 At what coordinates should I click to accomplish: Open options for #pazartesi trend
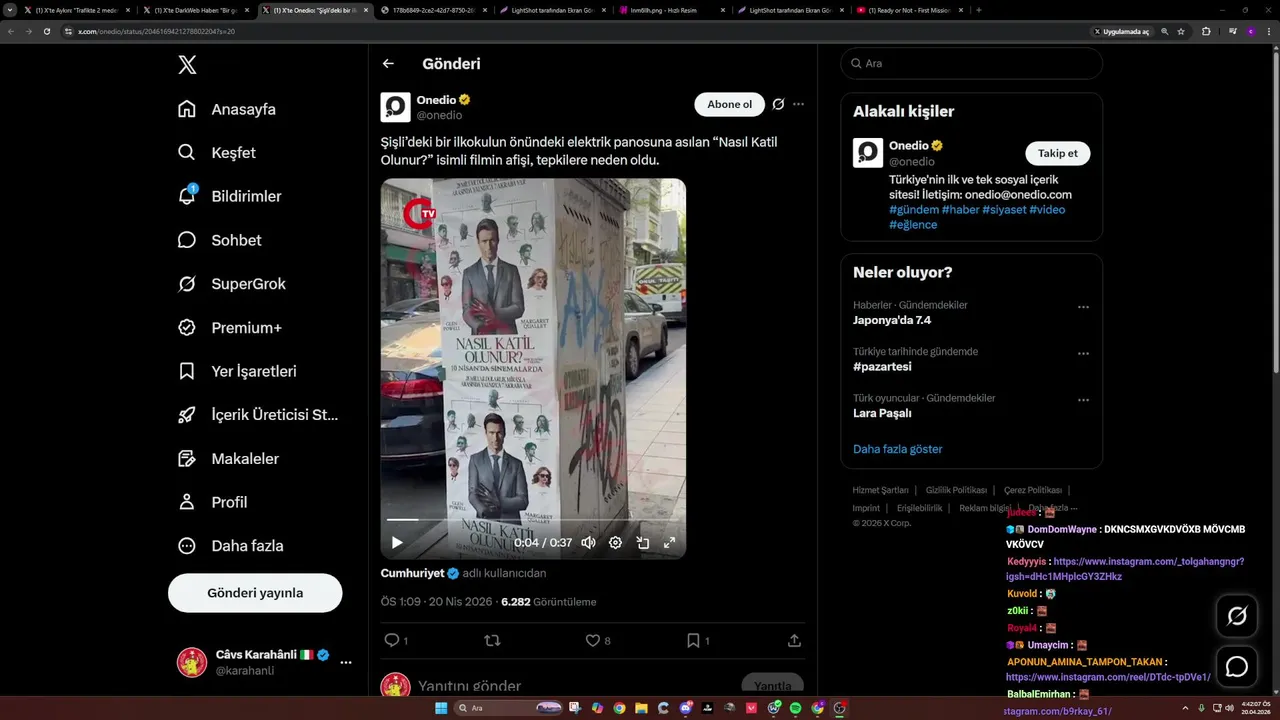(x=1083, y=354)
